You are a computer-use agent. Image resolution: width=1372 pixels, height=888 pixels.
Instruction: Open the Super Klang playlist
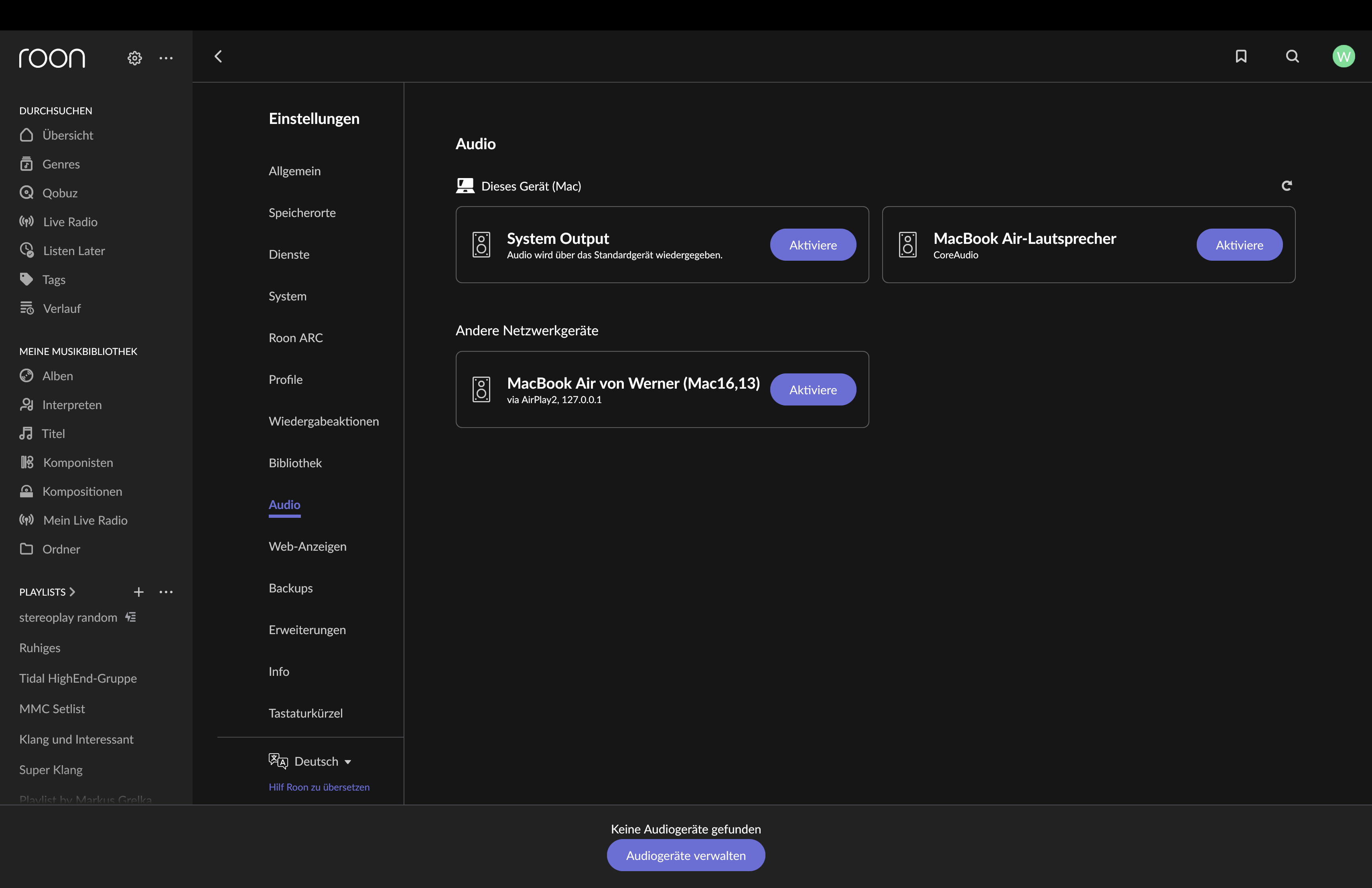tap(51, 770)
